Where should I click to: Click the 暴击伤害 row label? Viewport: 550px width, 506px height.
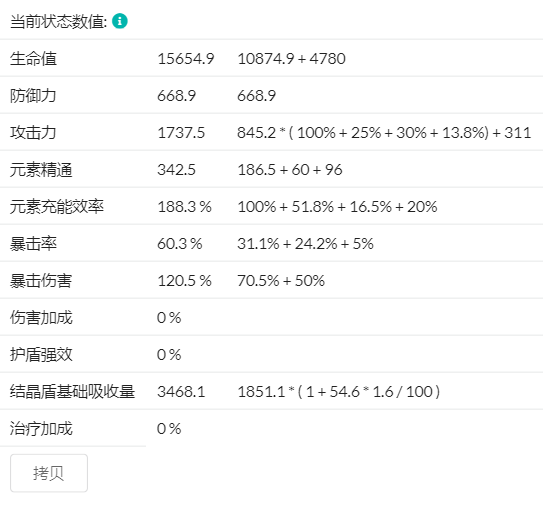(41, 281)
